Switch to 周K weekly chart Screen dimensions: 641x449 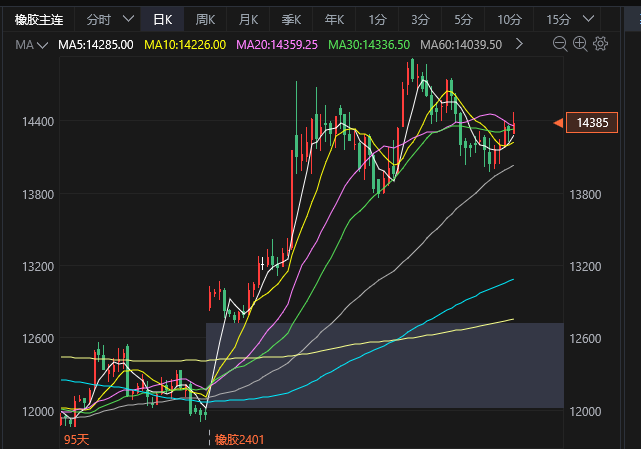click(205, 19)
